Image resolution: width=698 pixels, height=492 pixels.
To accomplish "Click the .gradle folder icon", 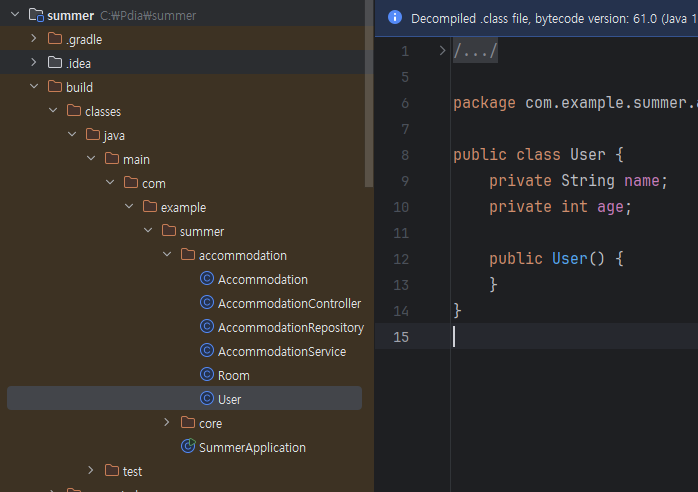I will tap(55, 39).
